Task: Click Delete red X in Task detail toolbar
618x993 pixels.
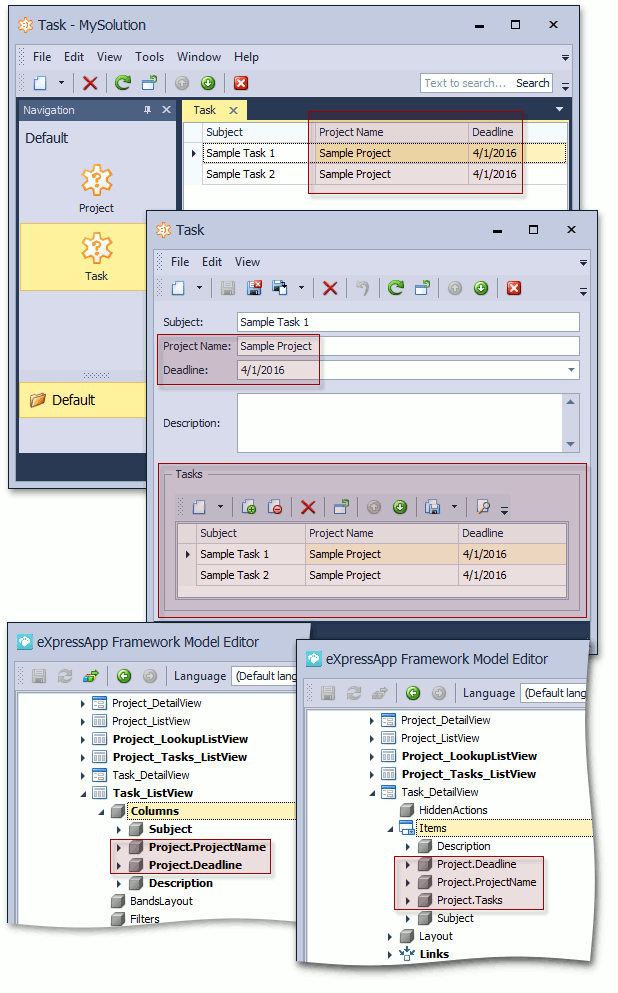Action: [330, 288]
